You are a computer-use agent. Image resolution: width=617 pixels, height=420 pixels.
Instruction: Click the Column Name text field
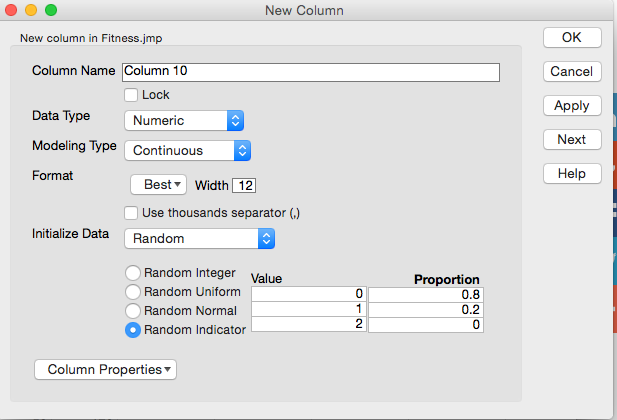pyautogui.click(x=311, y=72)
